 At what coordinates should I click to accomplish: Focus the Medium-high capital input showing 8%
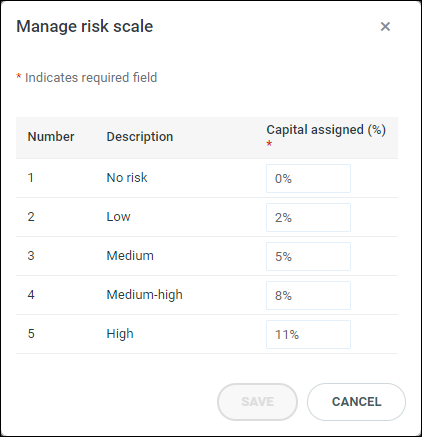coord(308,295)
